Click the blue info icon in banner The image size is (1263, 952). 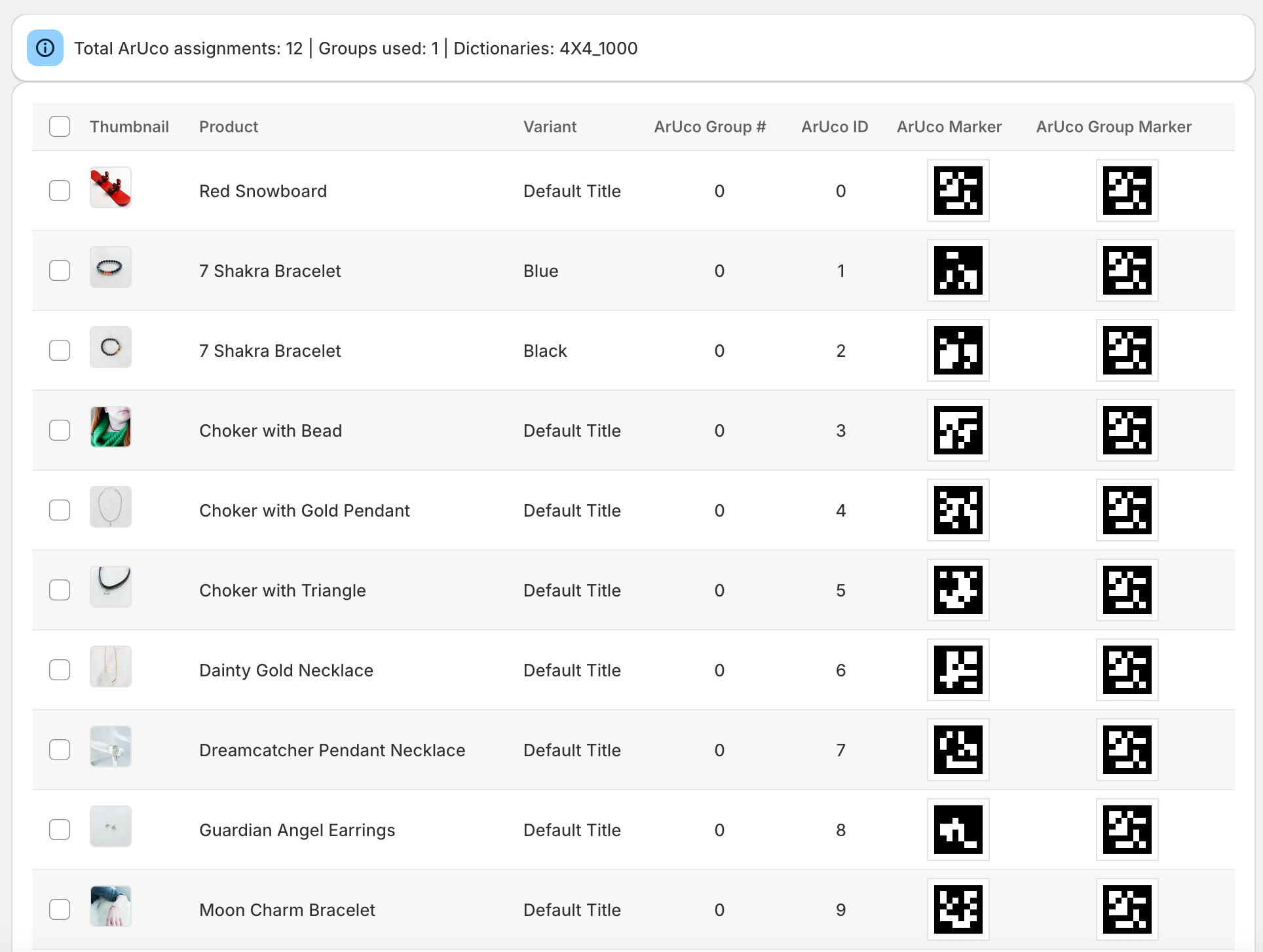(x=45, y=48)
